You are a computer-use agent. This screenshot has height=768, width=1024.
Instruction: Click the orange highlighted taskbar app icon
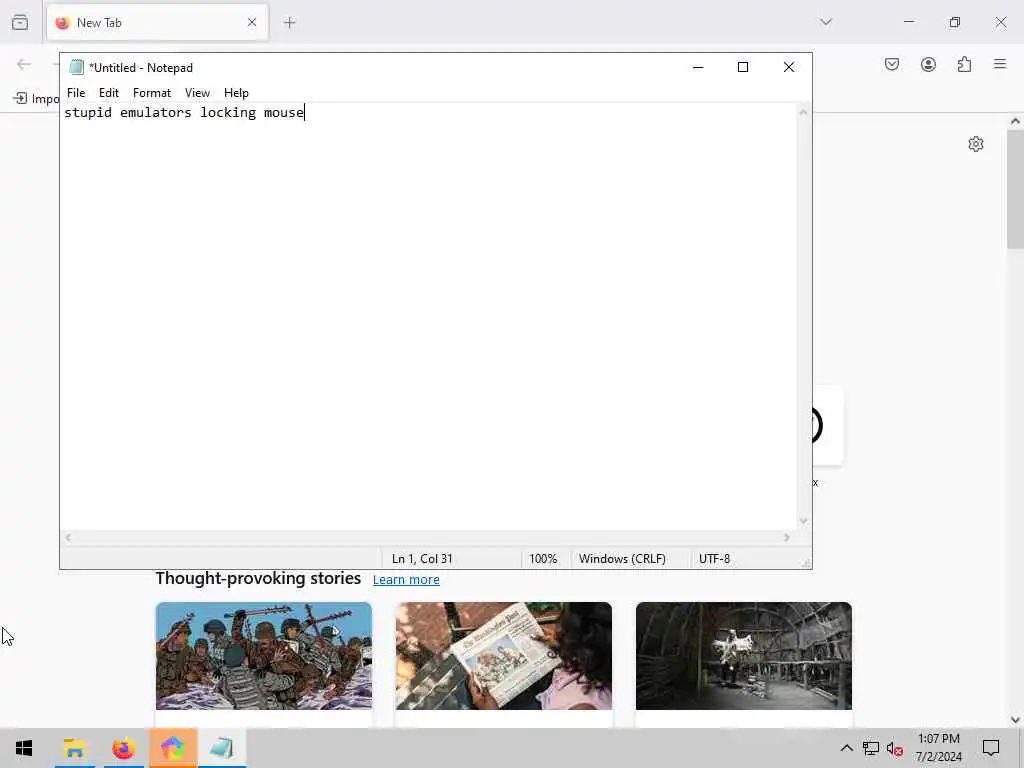click(173, 748)
